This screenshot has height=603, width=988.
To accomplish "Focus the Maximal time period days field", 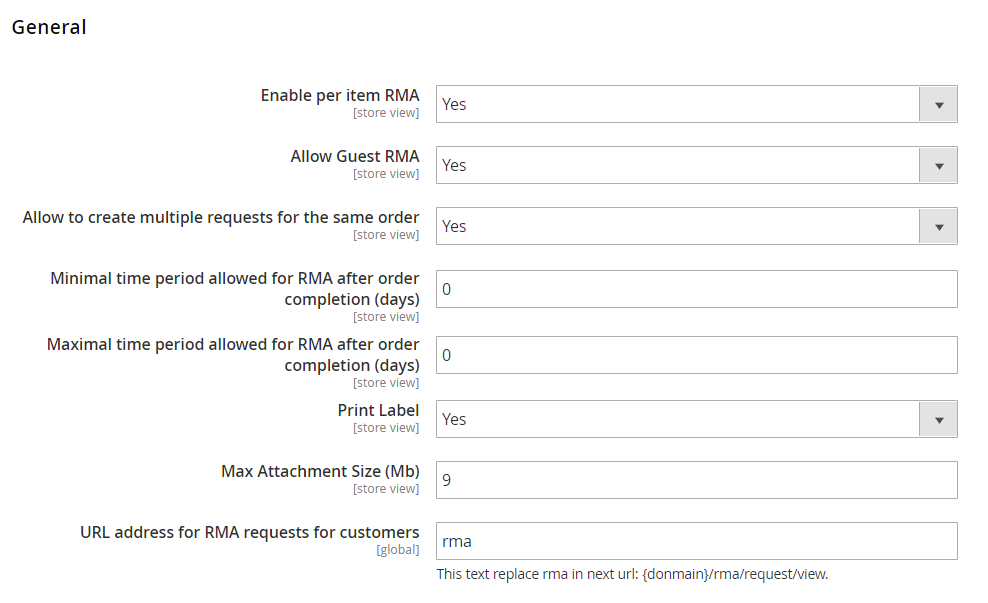I will [696, 355].
